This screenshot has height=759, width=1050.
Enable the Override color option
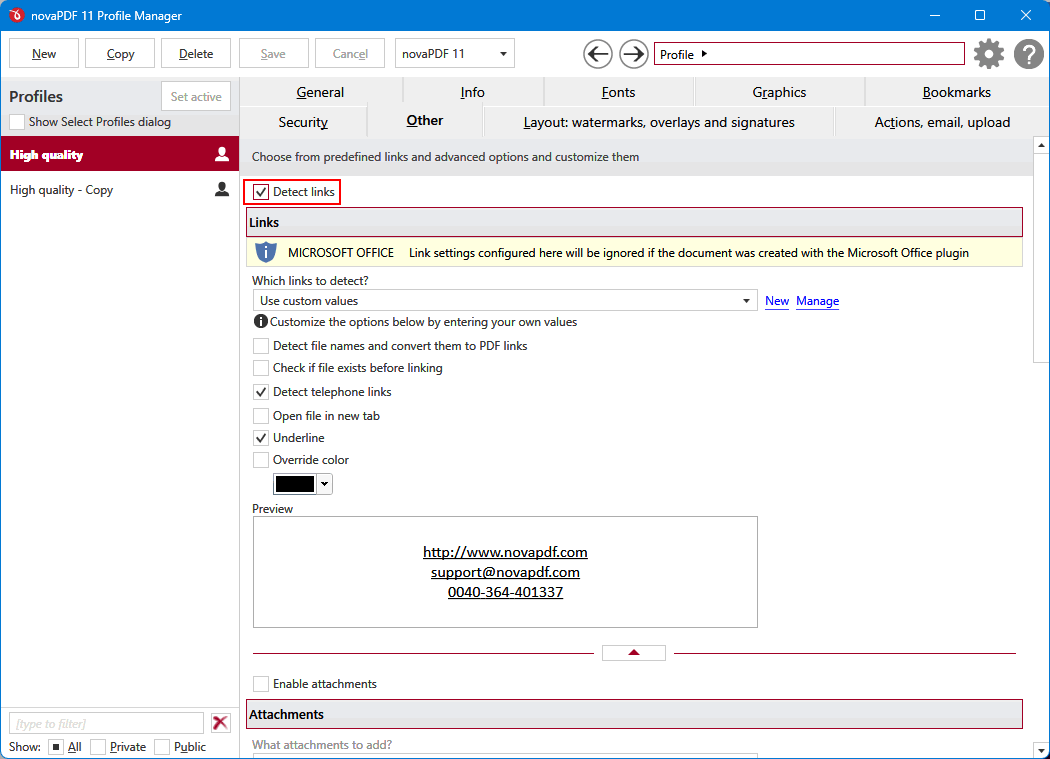pyautogui.click(x=261, y=460)
